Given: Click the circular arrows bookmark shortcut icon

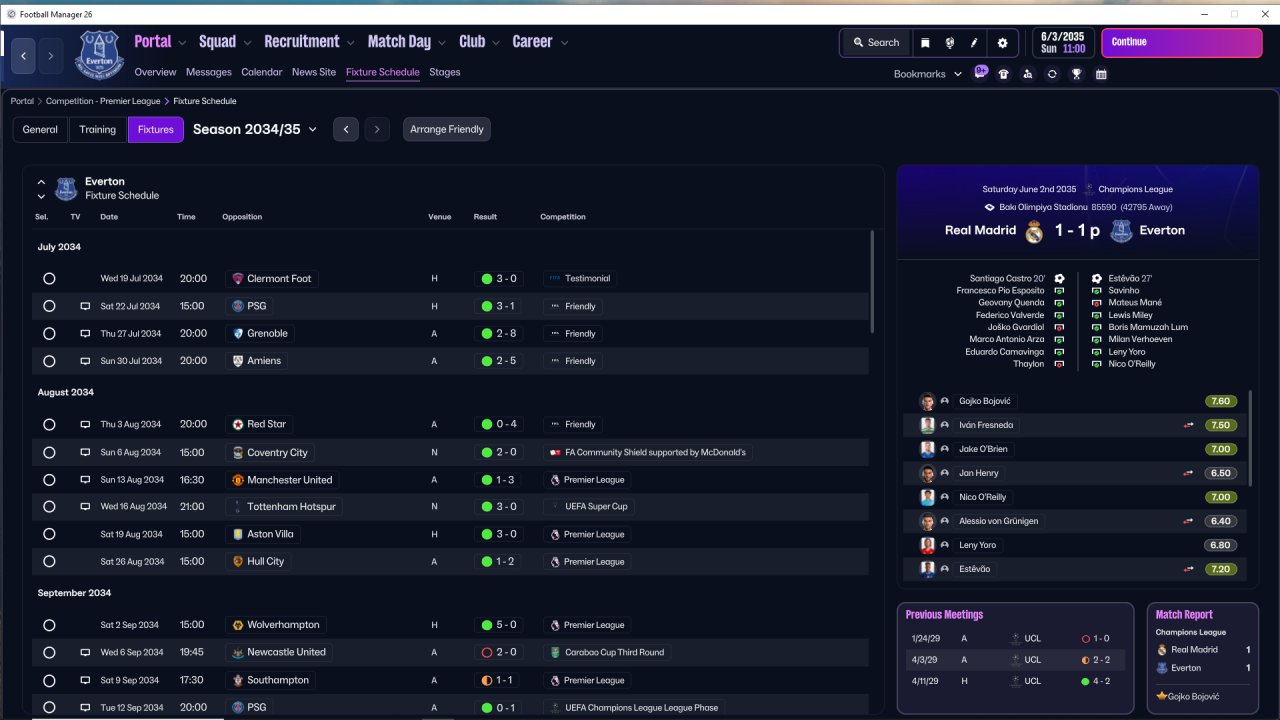Looking at the screenshot, I should click(x=1052, y=74).
